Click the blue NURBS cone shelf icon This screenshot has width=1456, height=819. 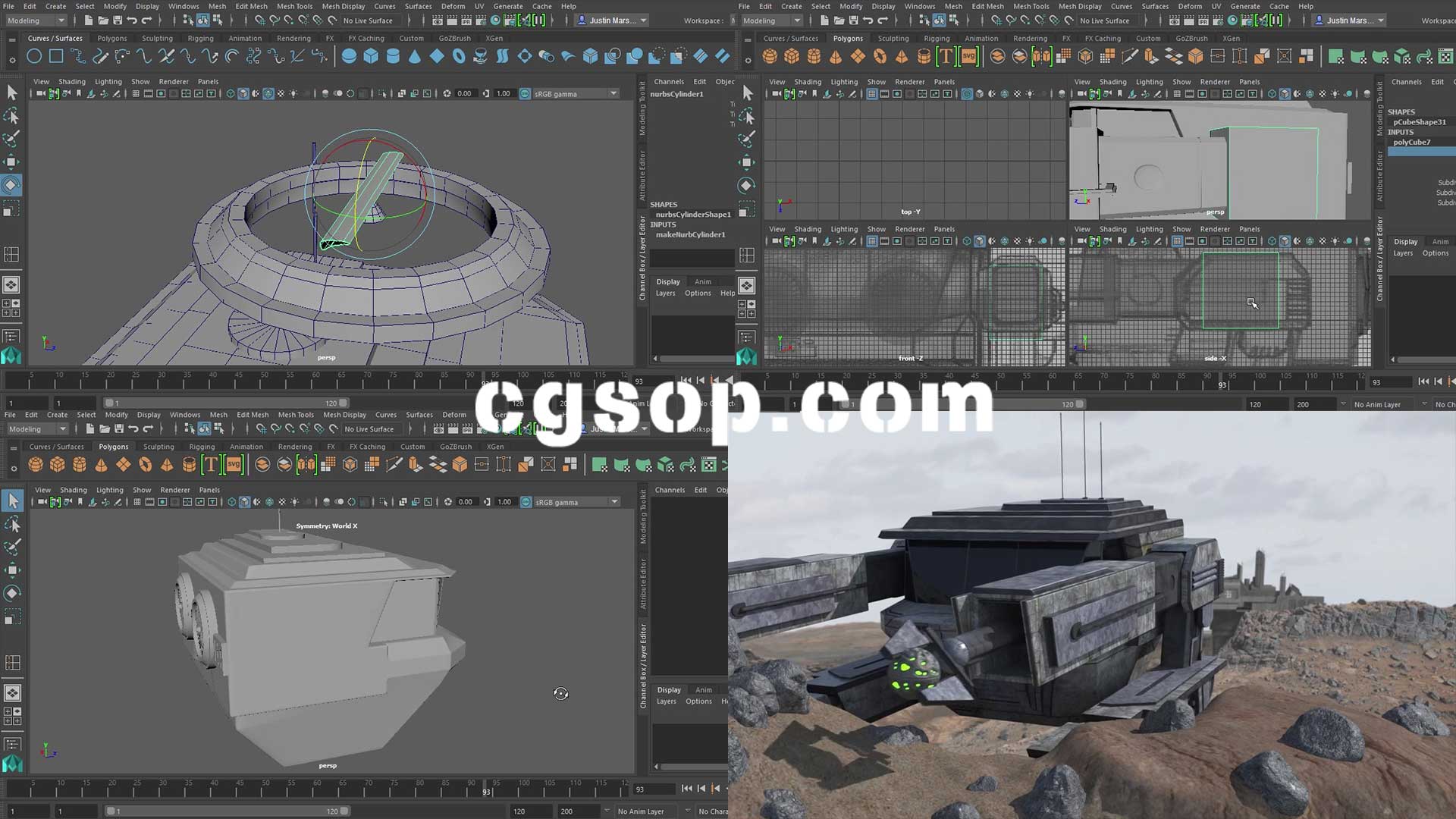415,56
